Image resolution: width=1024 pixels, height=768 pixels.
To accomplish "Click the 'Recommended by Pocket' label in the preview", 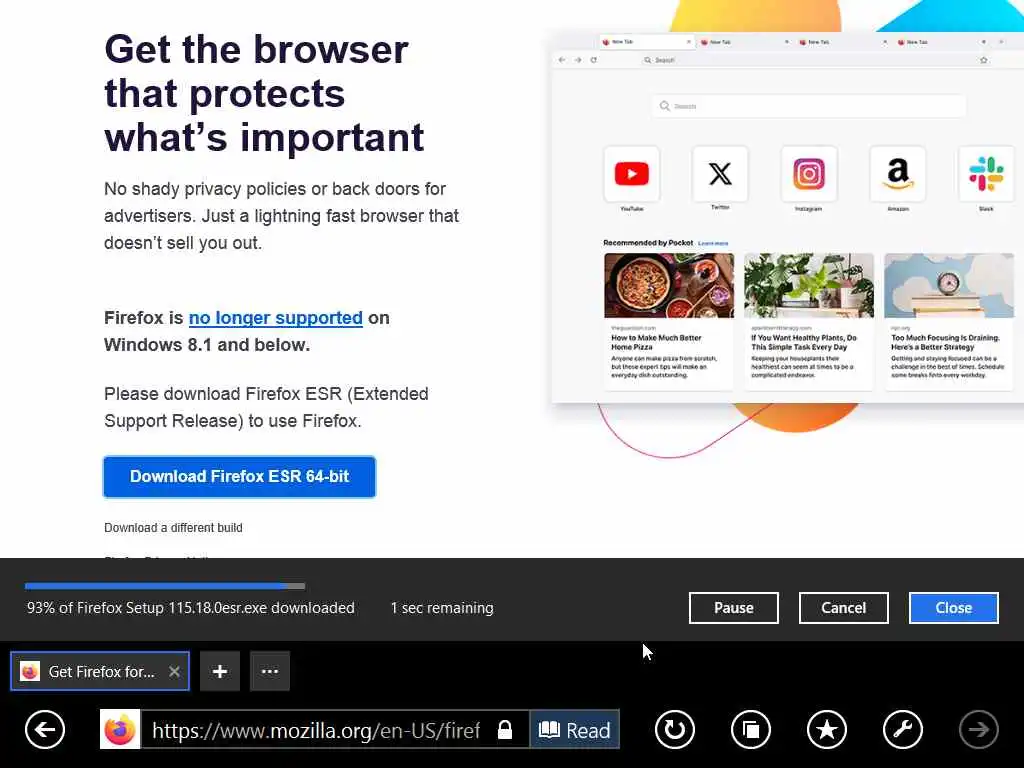I will coord(648,243).
